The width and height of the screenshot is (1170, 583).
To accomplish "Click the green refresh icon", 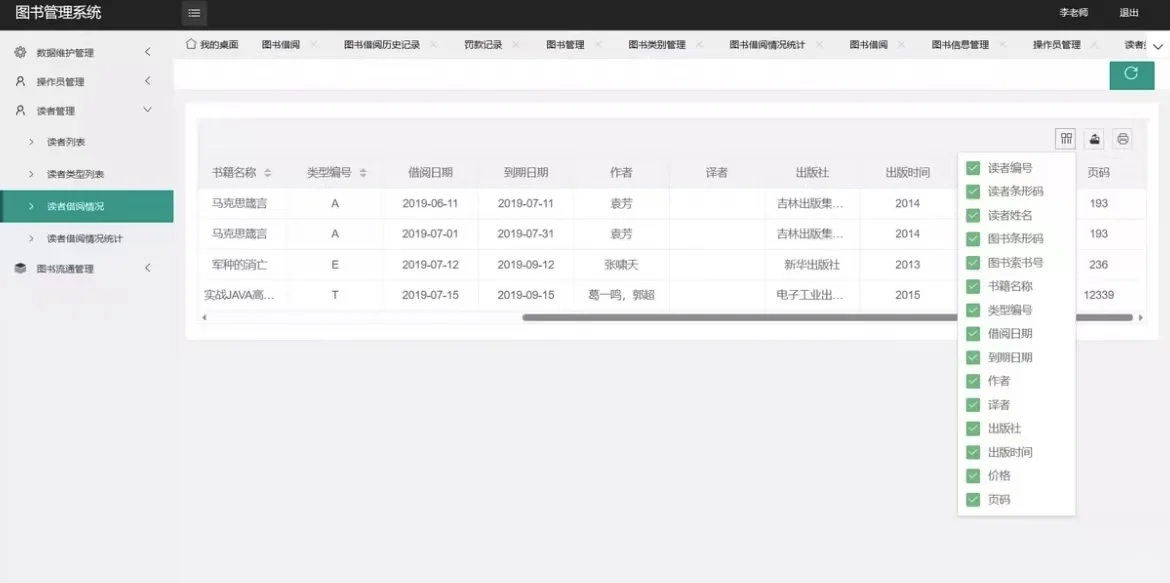I will pyautogui.click(x=1131, y=74).
